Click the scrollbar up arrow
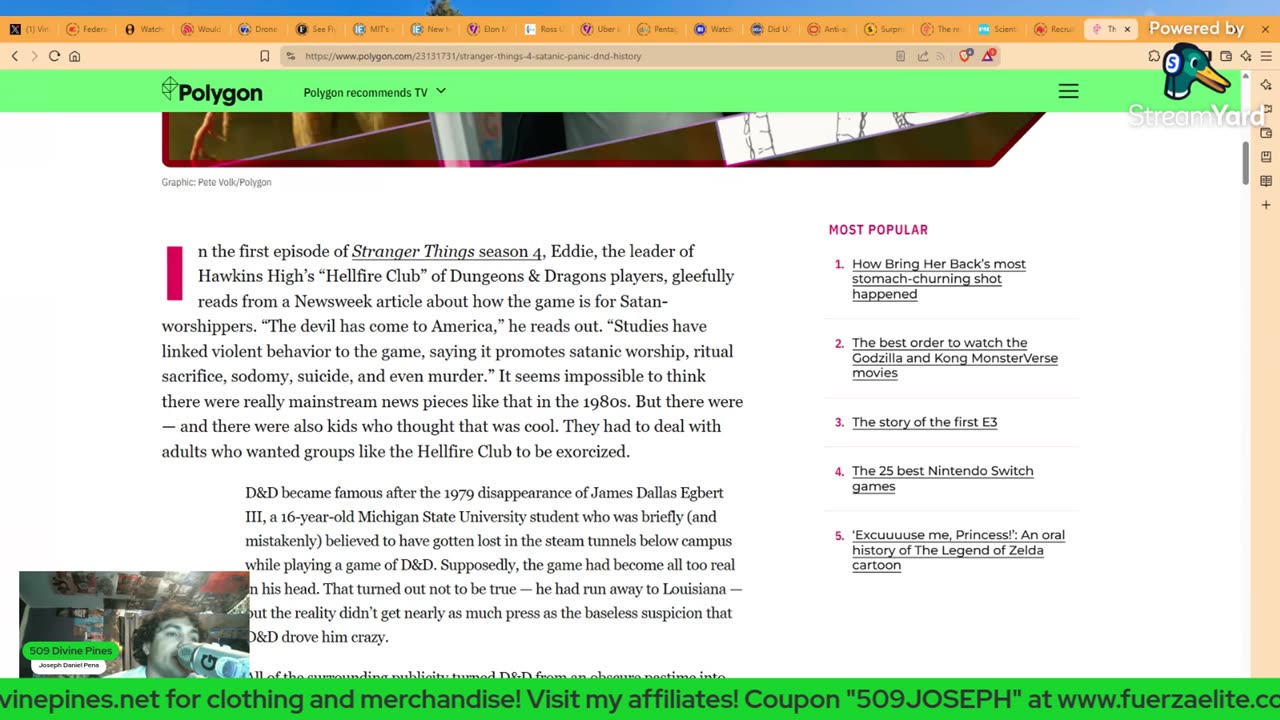 1245,77
